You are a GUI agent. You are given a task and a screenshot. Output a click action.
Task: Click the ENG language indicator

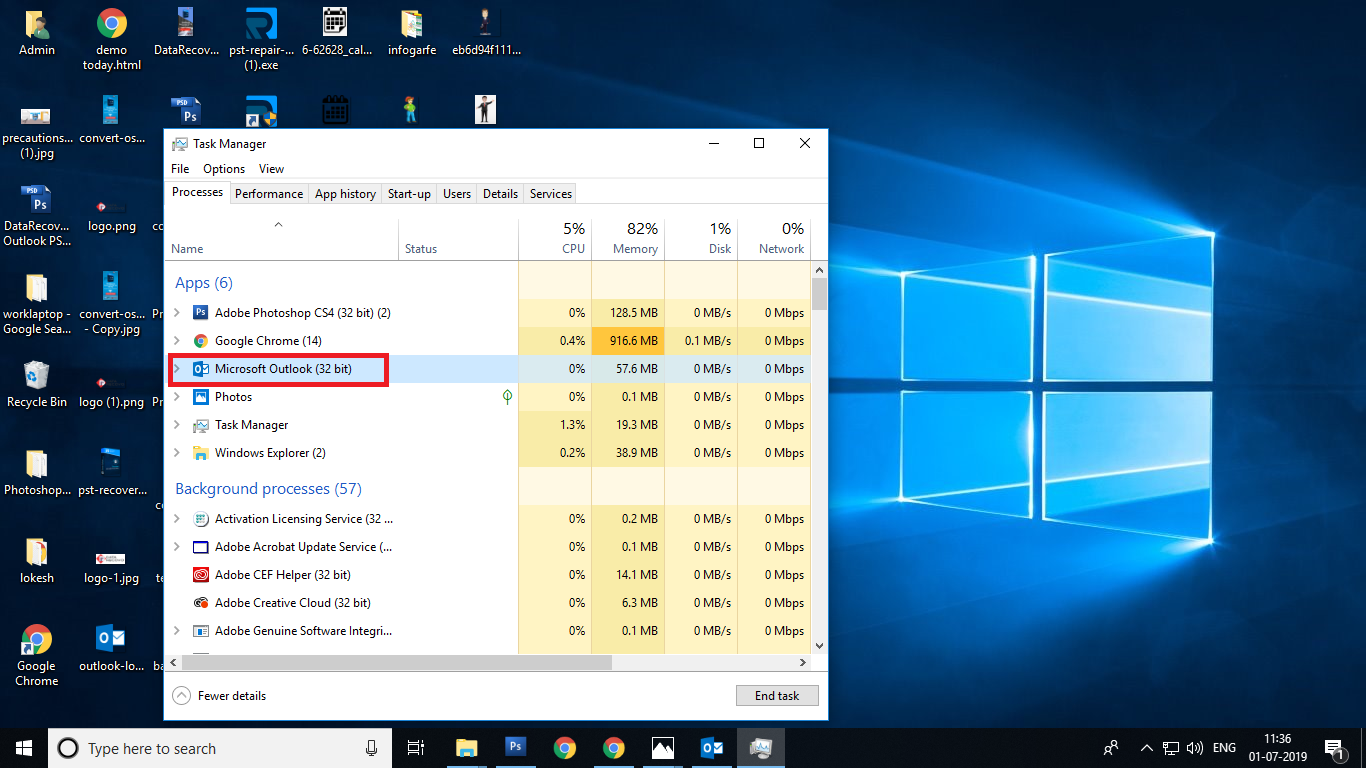pos(1224,748)
